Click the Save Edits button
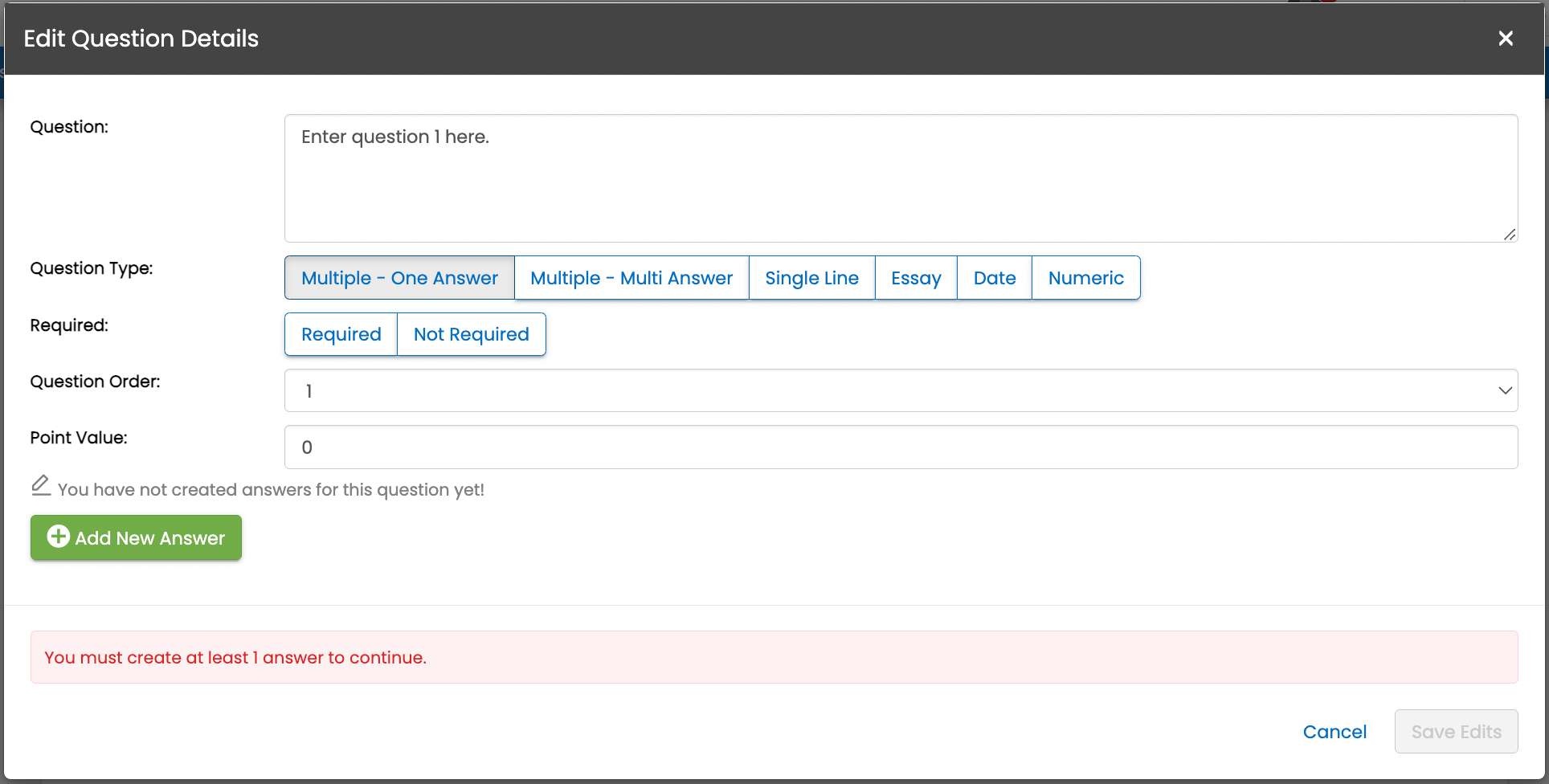 [1456, 732]
